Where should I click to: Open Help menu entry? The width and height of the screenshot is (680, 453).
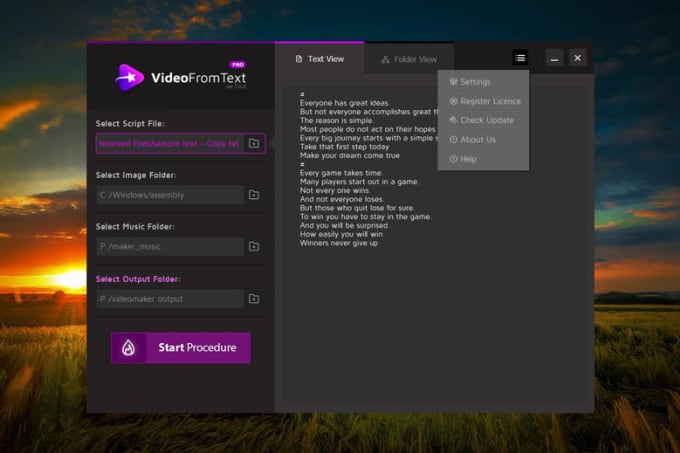pyautogui.click(x=484, y=159)
